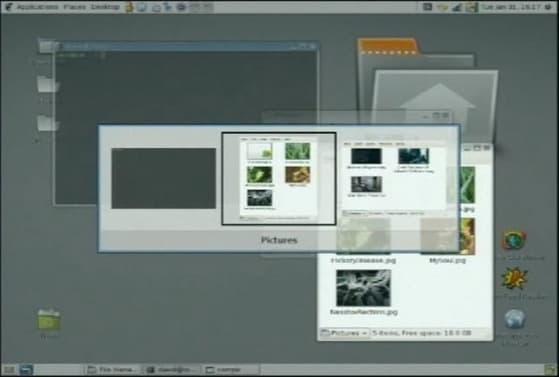559x377 pixels.
Task: Open the sun-shaped desktop launcher icon
Action: [514, 279]
